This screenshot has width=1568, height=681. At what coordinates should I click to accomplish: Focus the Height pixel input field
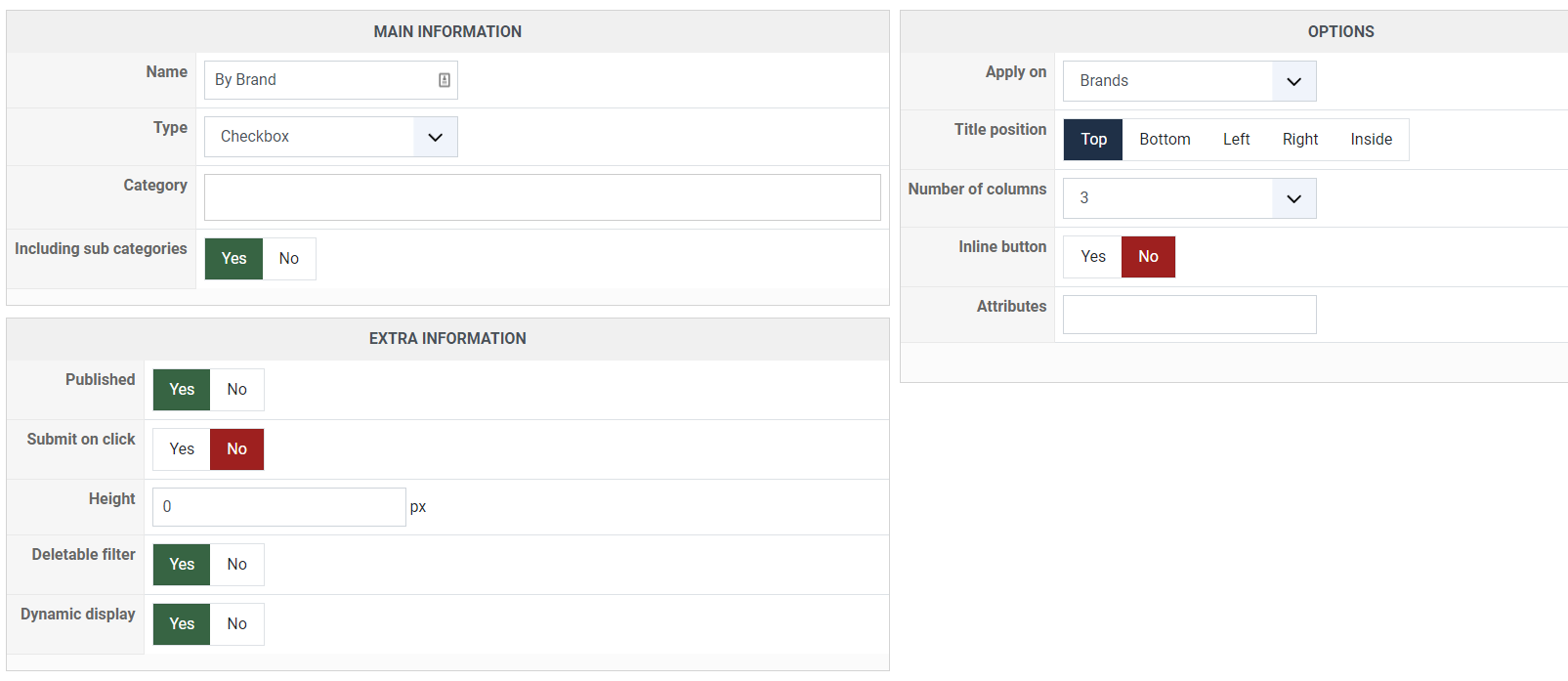coord(278,507)
